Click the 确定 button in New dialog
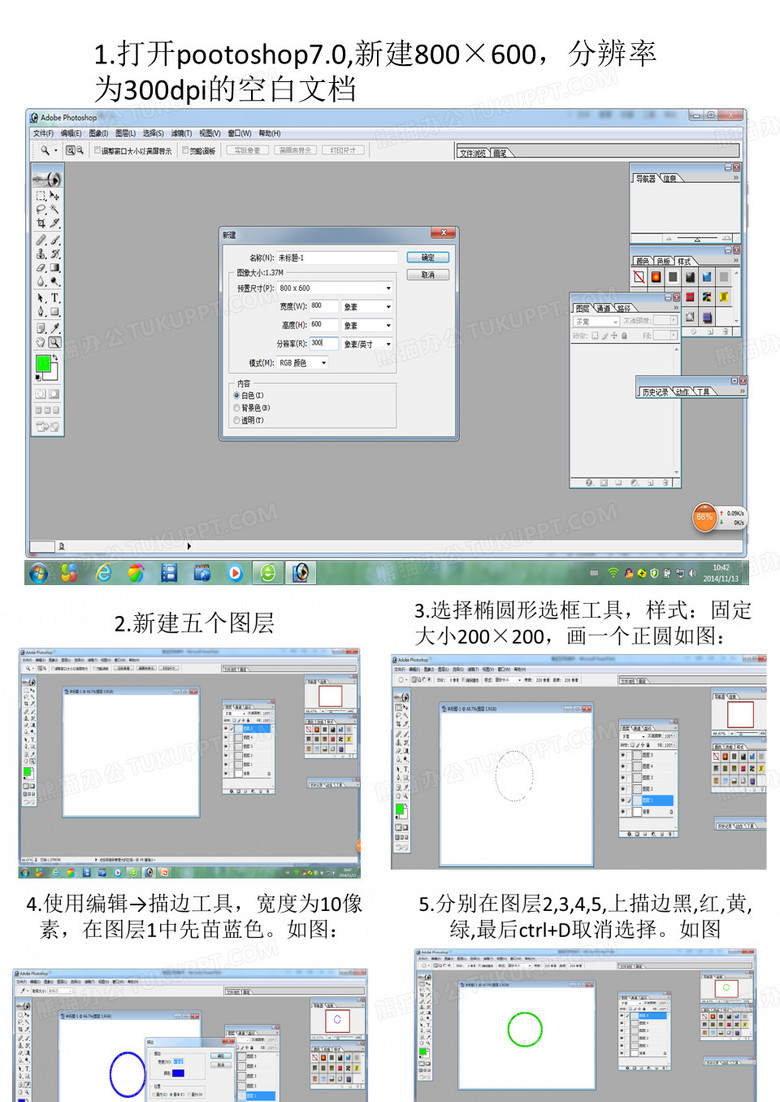The image size is (780, 1102). click(428, 257)
